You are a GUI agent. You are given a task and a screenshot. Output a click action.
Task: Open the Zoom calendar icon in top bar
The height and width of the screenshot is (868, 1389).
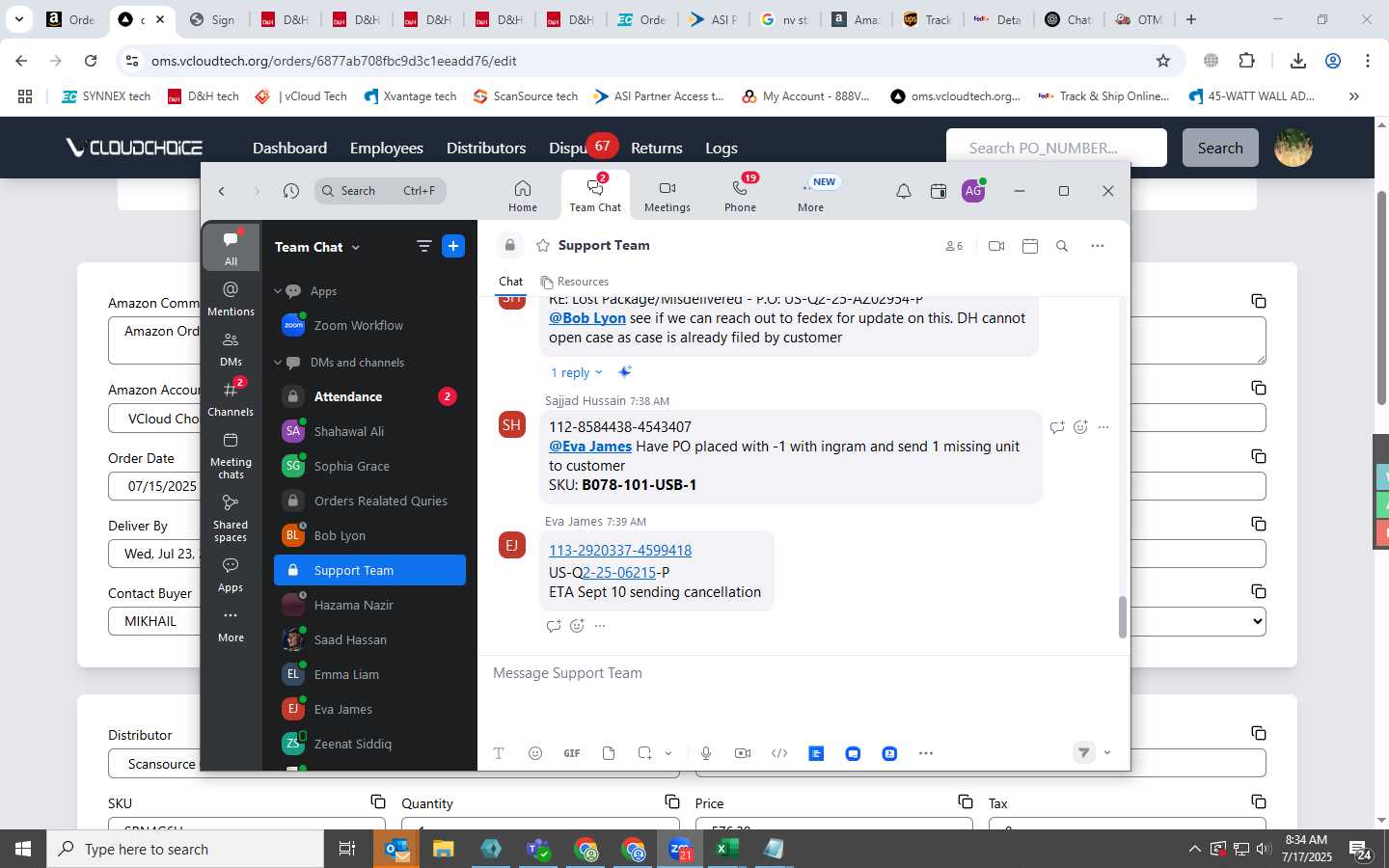click(x=939, y=191)
